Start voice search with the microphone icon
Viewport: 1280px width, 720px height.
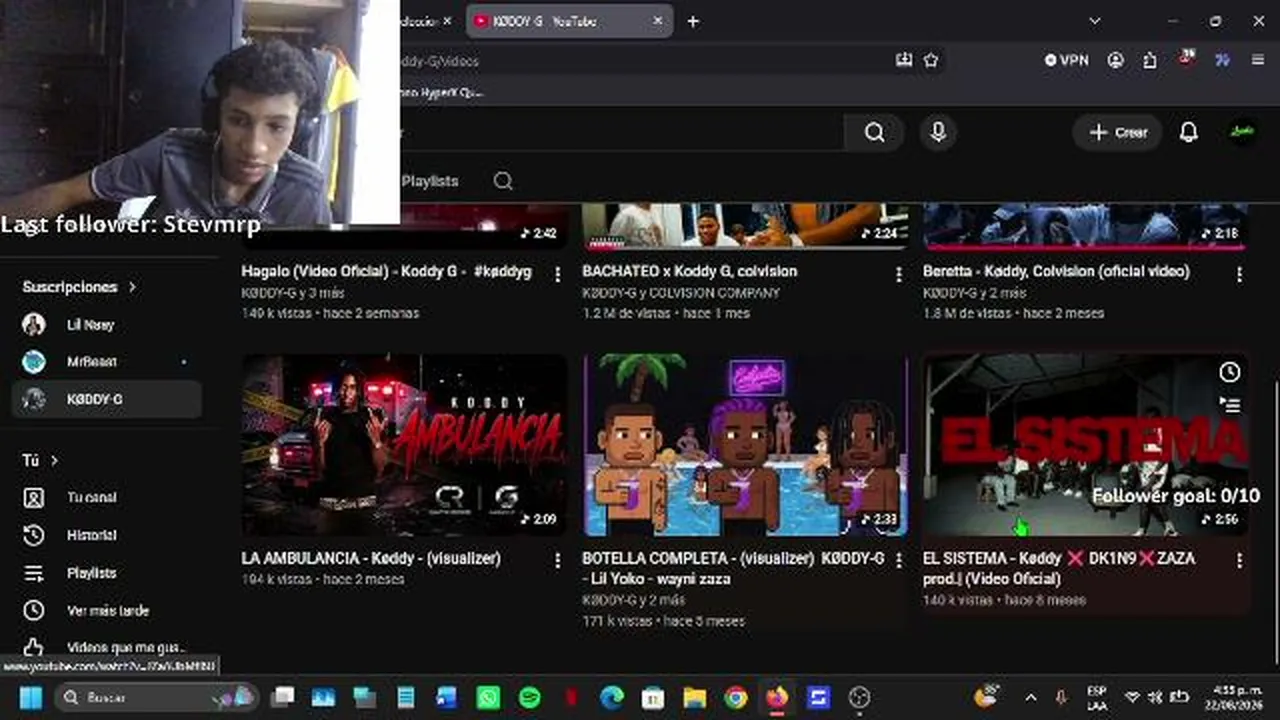[938, 132]
